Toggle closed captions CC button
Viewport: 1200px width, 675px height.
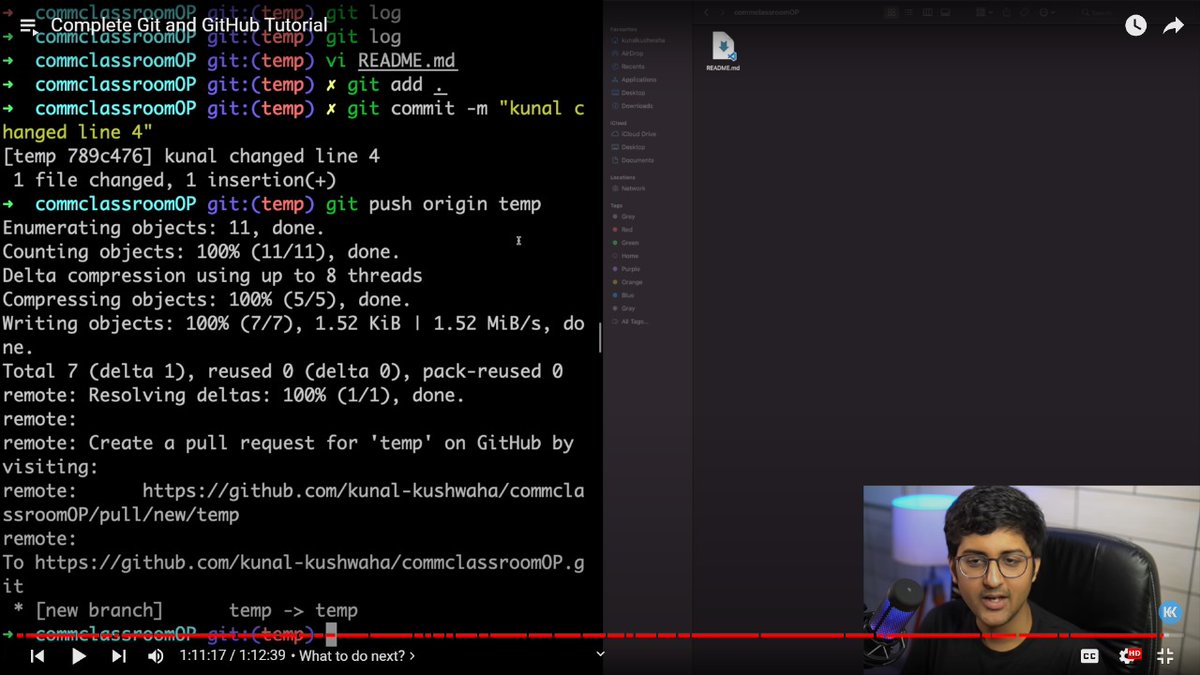coord(1090,656)
